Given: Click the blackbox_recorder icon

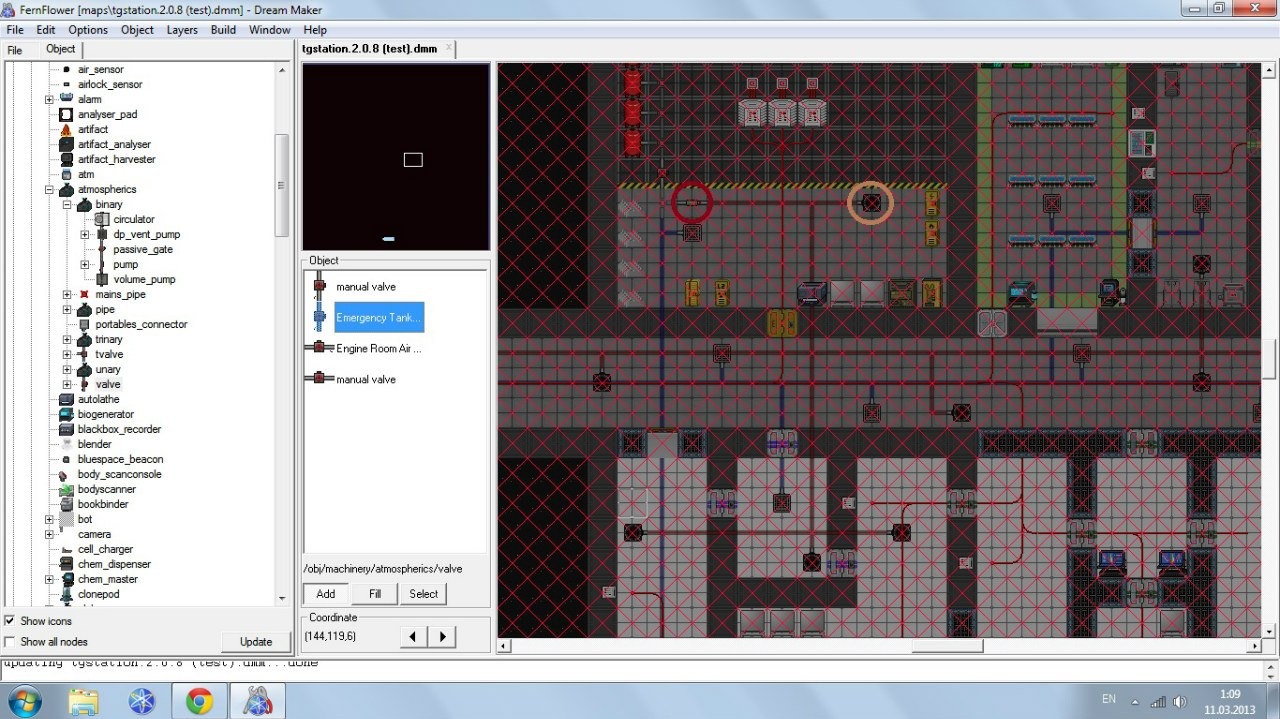Looking at the screenshot, I should [x=66, y=429].
